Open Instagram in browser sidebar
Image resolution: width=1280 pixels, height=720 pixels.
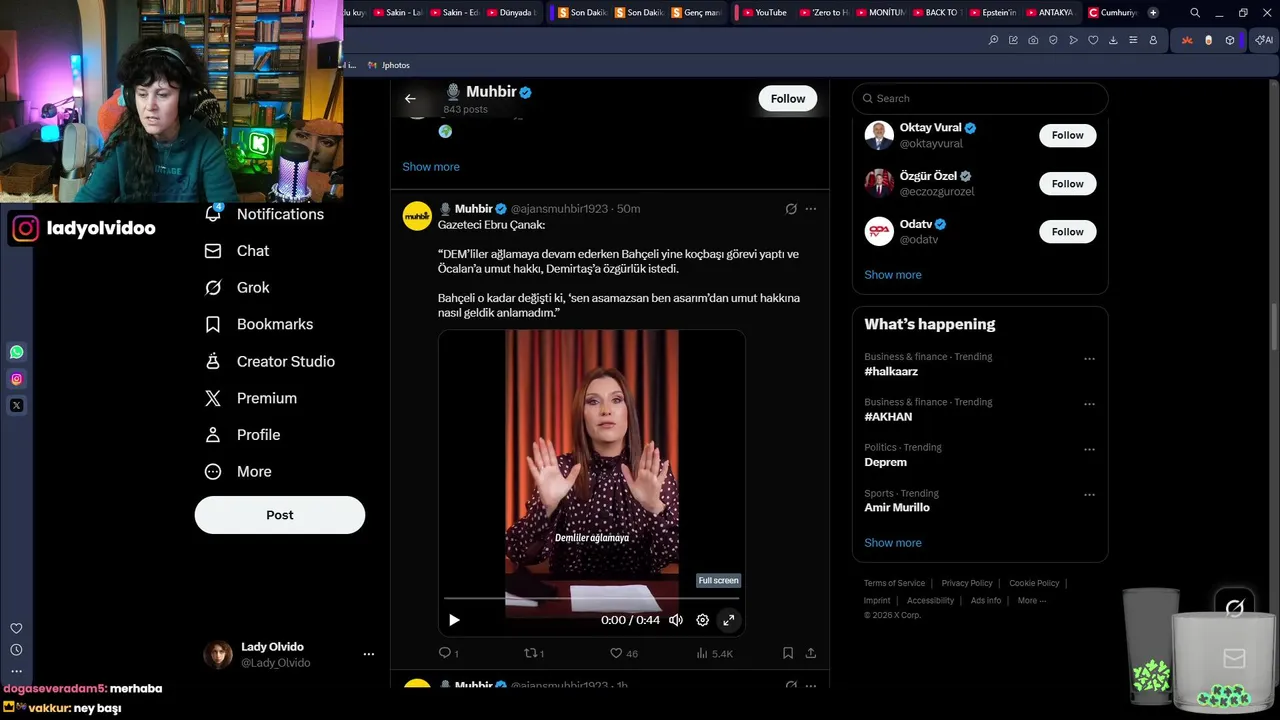click(16, 379)
